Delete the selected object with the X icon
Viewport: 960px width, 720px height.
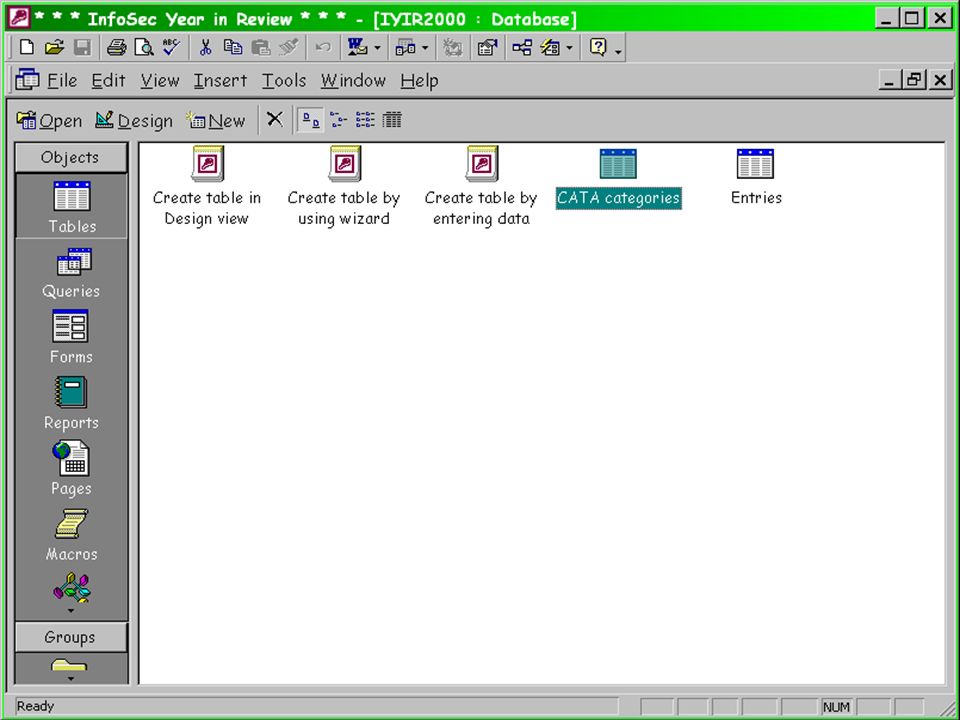coord(275,119)
